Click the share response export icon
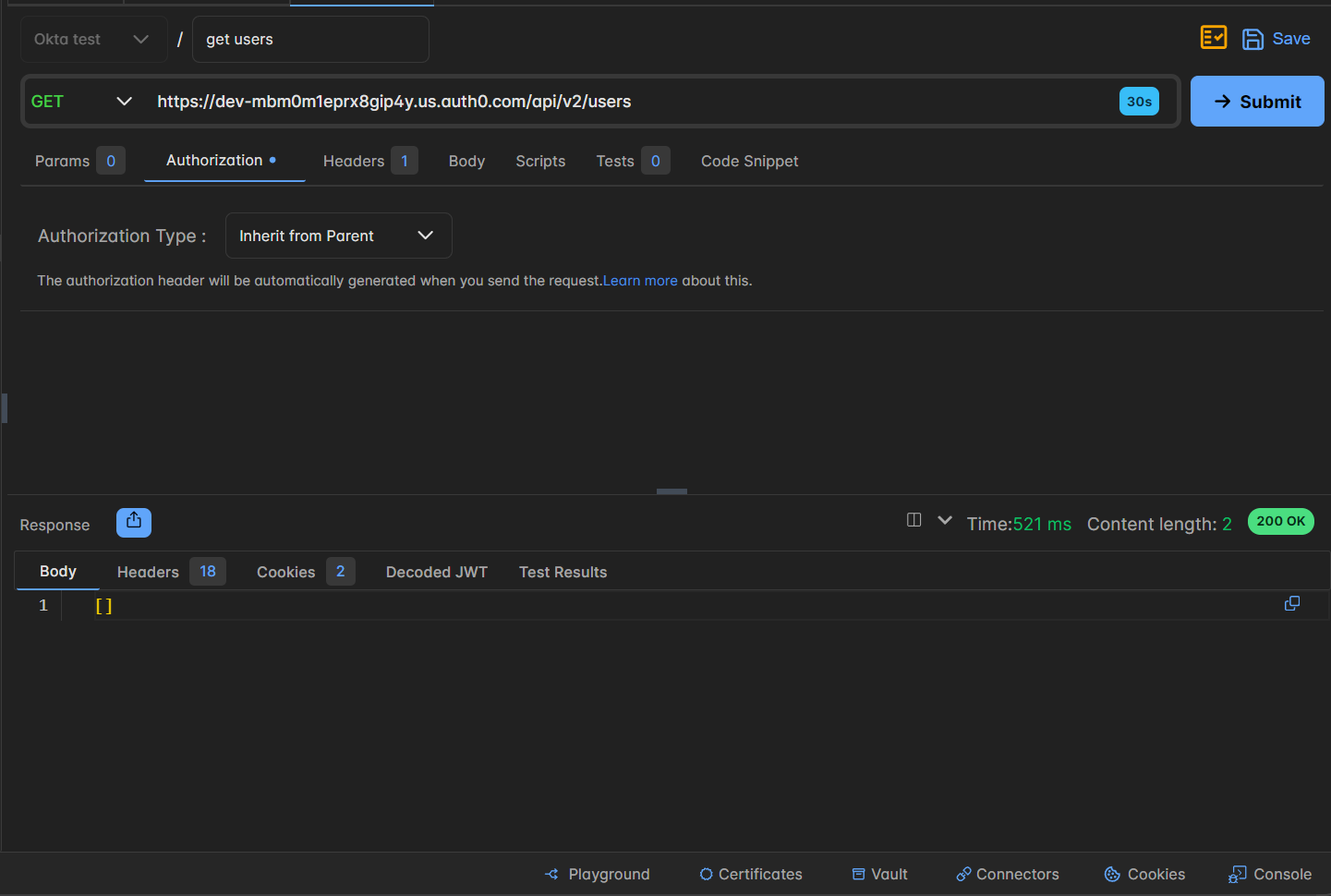 click(134, 522)
